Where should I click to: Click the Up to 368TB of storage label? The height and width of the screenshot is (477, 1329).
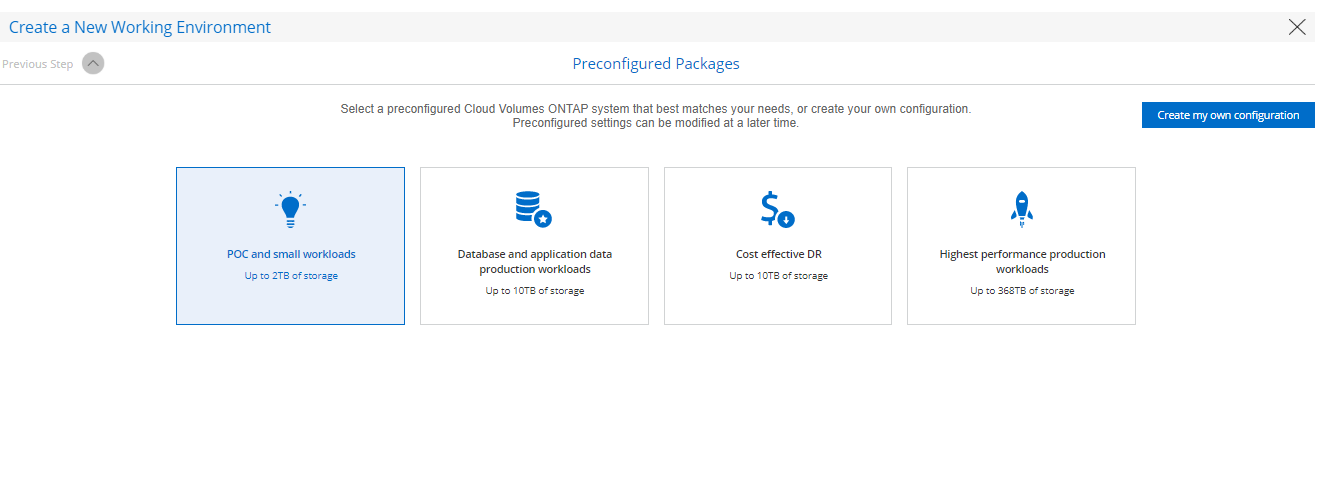coord(1022,291)
